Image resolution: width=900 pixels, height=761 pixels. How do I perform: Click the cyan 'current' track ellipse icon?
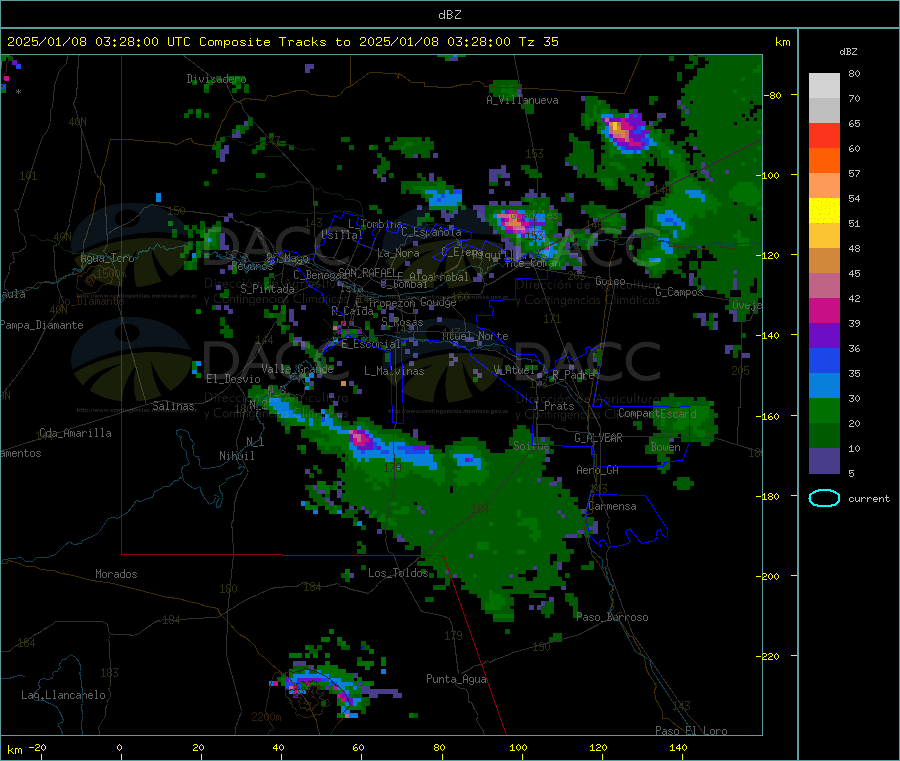824,498
